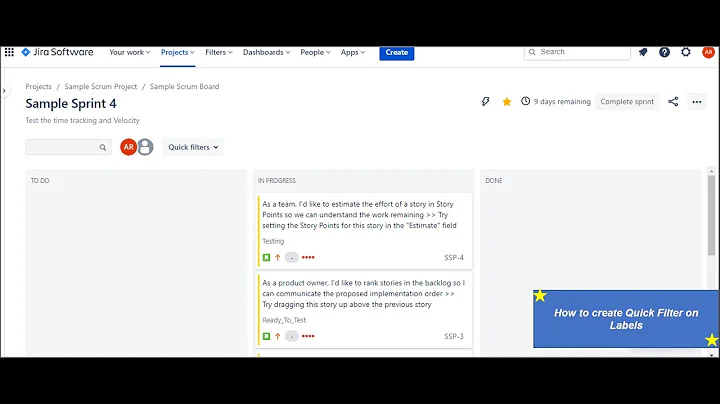Expand the collapsed sidebar arrow
This screenshot has width=720, height=404.
point(4,90)
